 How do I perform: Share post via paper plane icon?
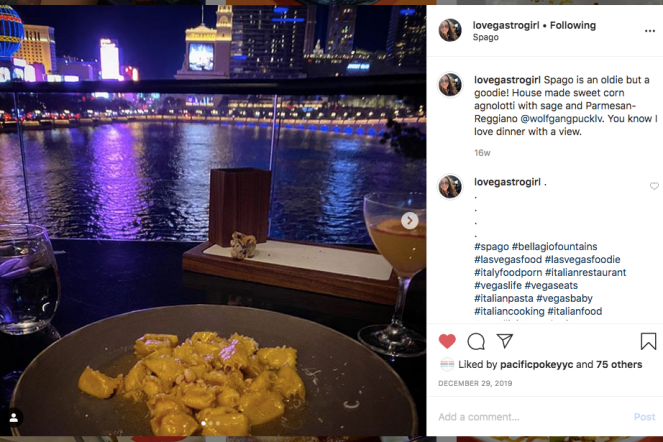504,340
